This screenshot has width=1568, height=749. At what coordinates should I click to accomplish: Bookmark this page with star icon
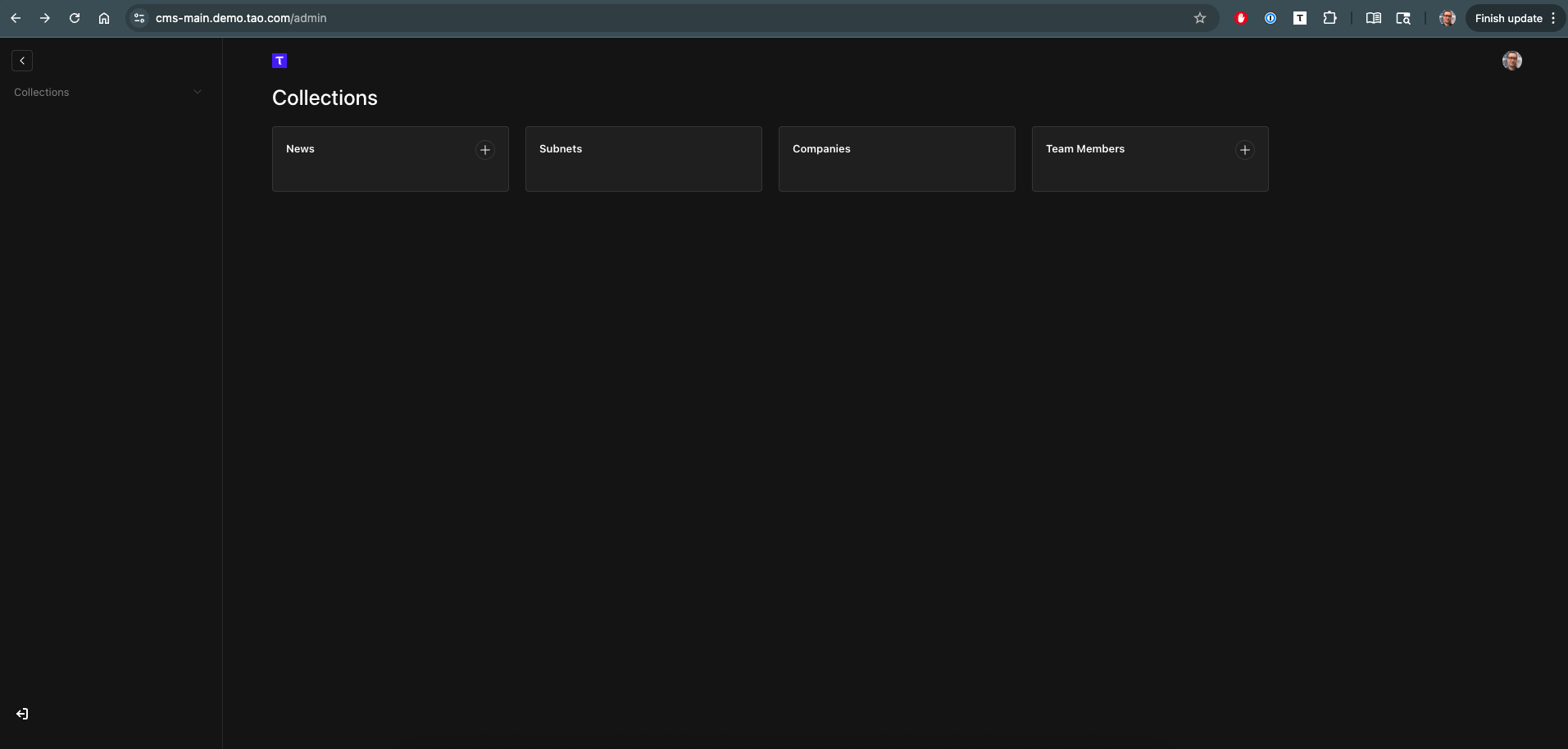(1199, 18)
